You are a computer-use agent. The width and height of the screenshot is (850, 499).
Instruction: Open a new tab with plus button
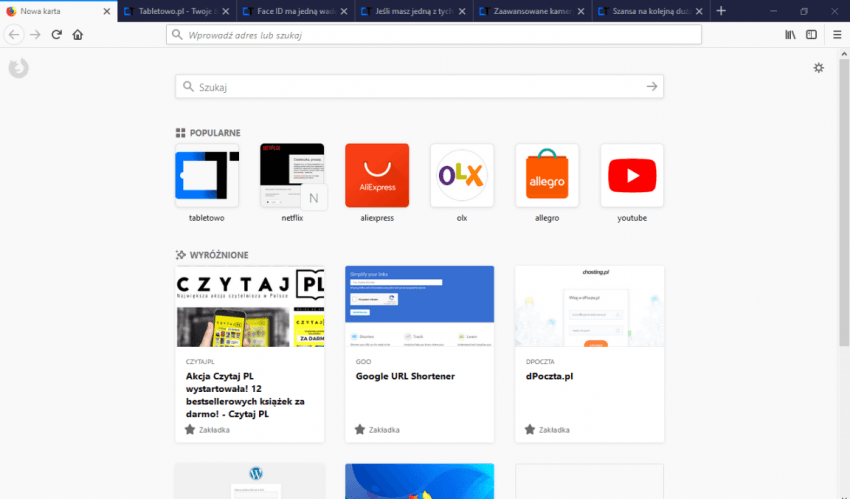pyautogui.click(x=721, y=11)
